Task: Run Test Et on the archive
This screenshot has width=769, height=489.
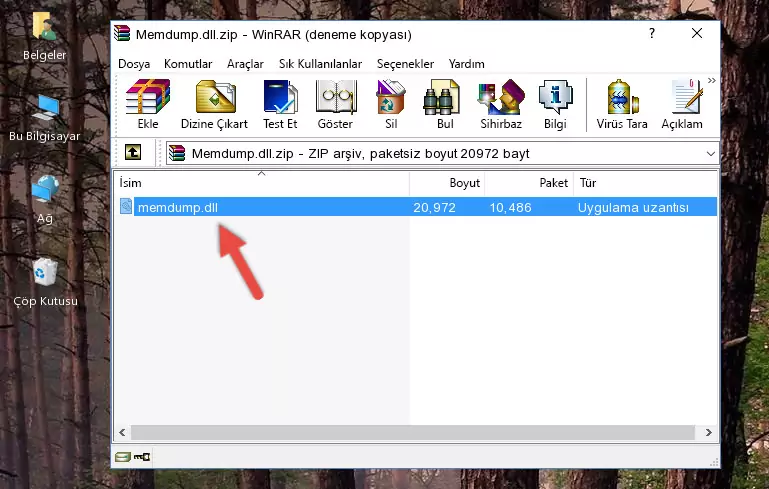Action: tap(280, 104)
